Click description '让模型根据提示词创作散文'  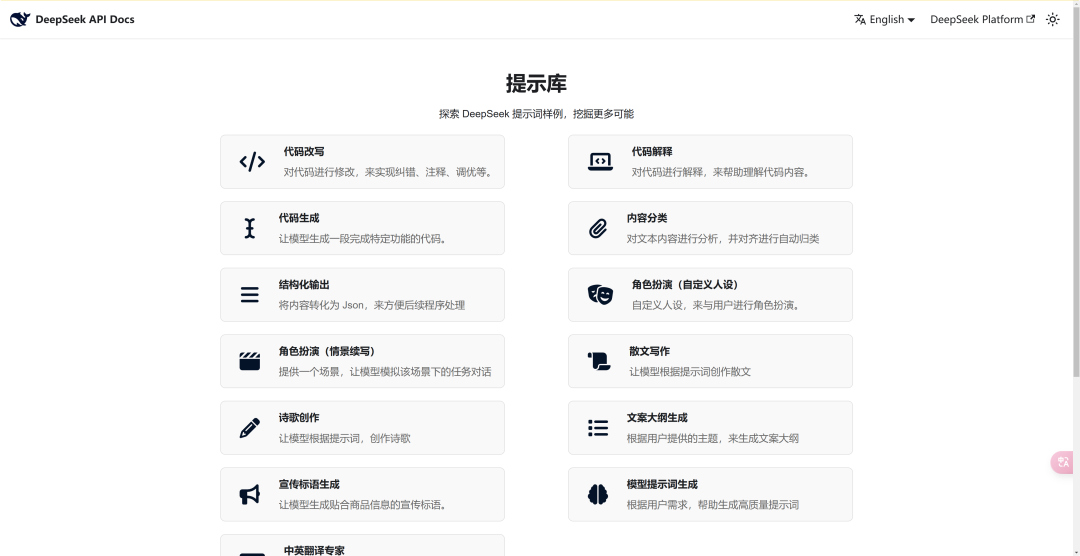[689, 372]
